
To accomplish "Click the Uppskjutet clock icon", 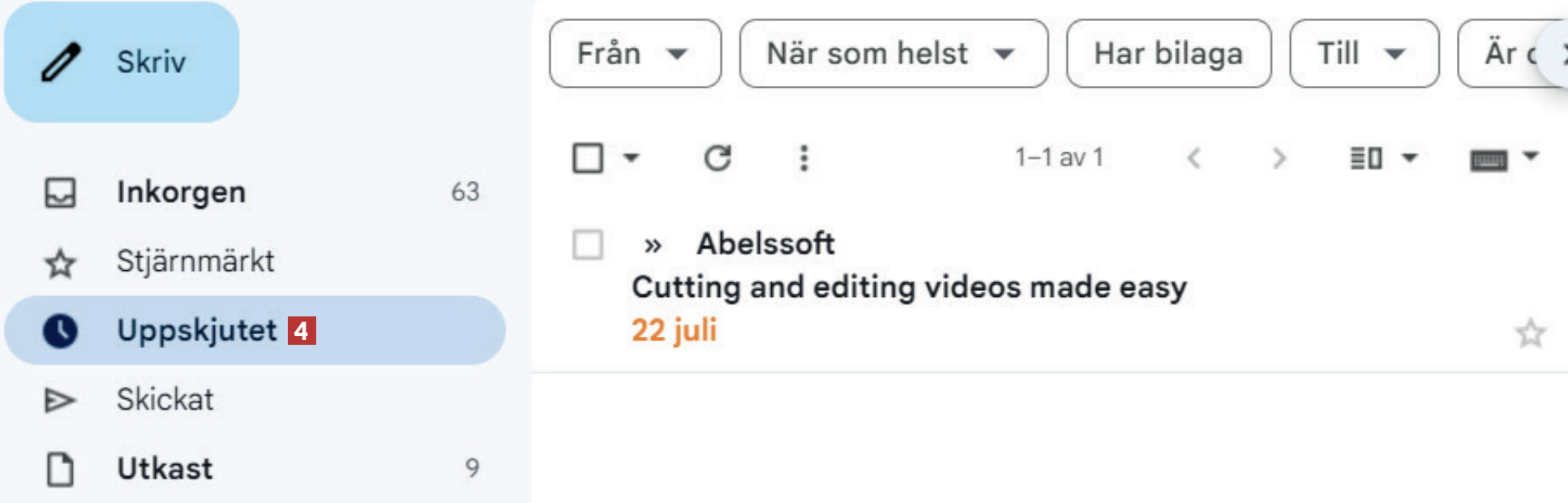I will [61, 330].
